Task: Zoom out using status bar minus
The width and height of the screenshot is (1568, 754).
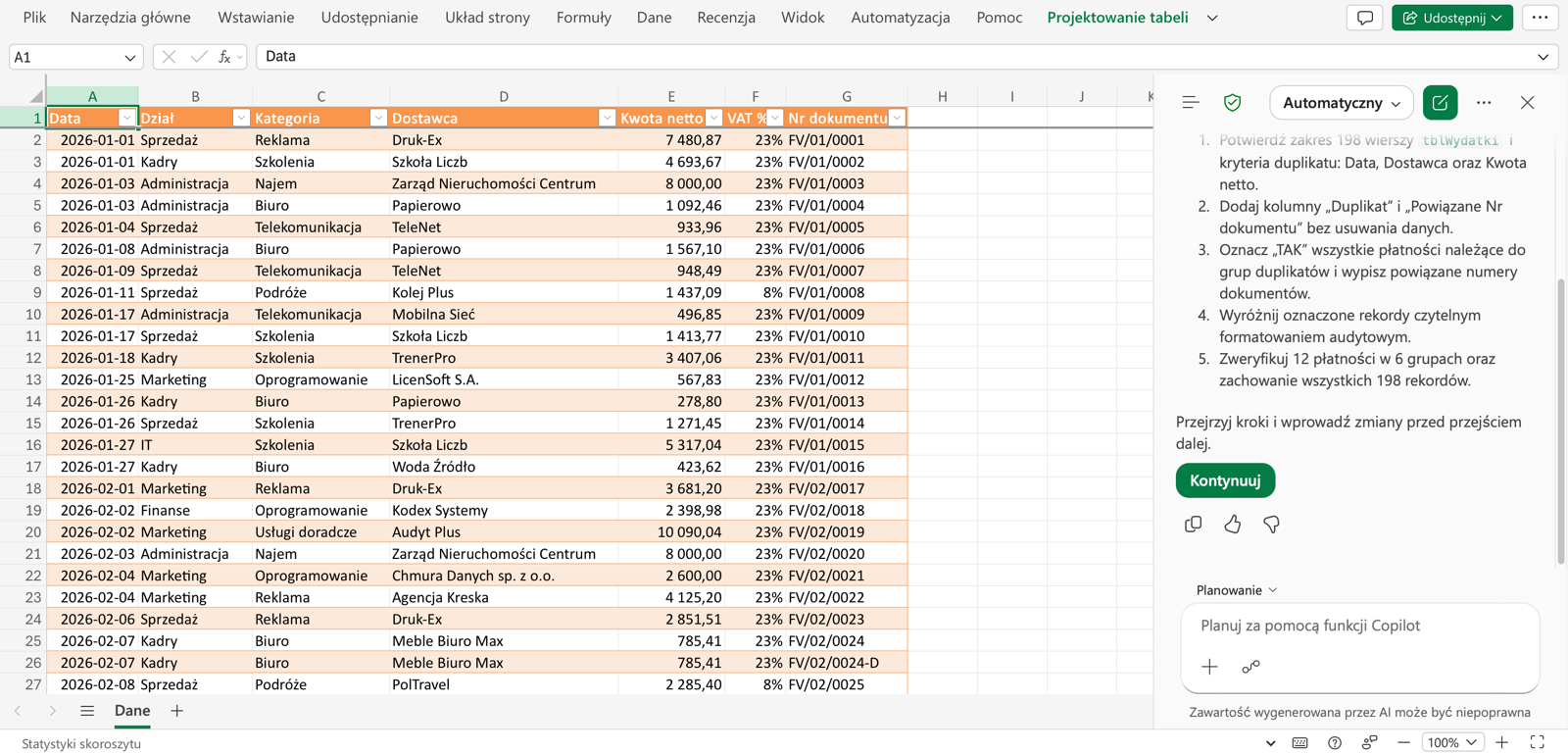Action: 1403,742
